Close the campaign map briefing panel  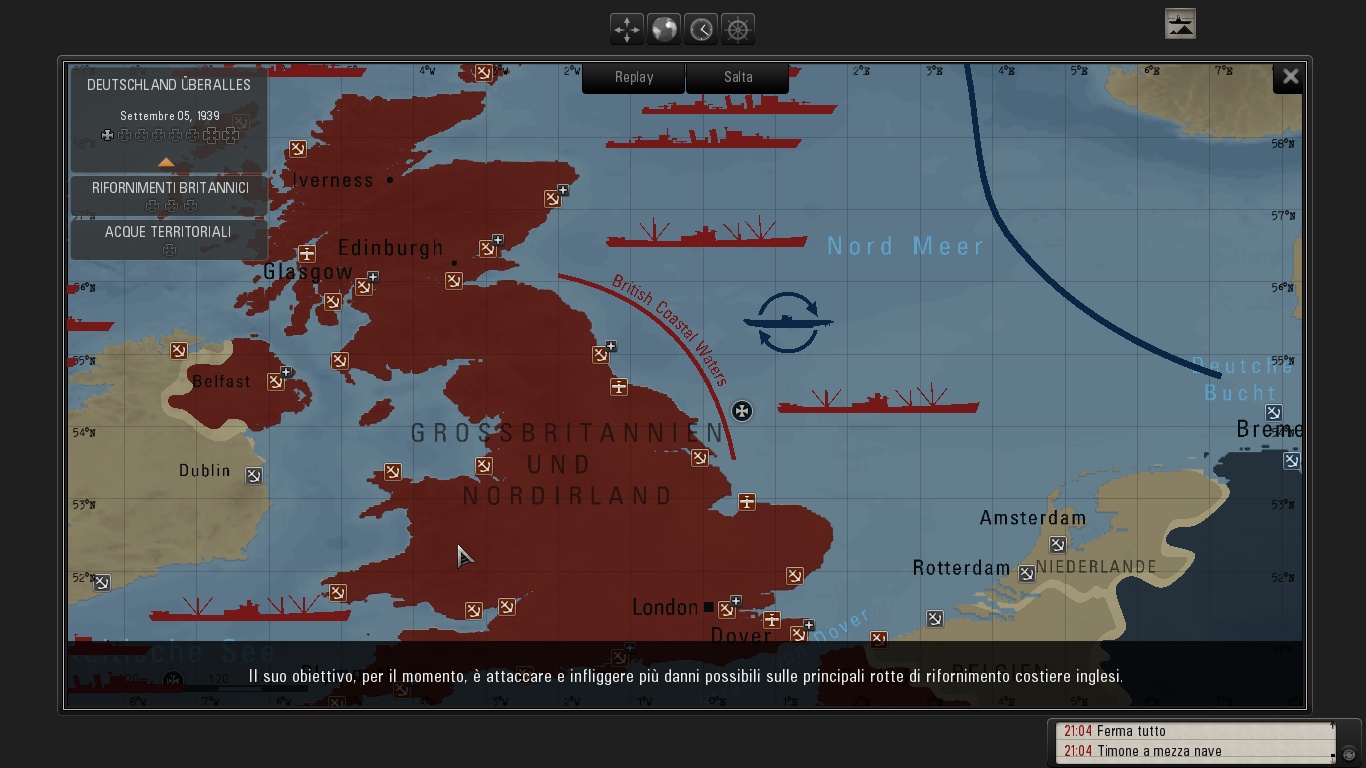(x=1290, y=77)
